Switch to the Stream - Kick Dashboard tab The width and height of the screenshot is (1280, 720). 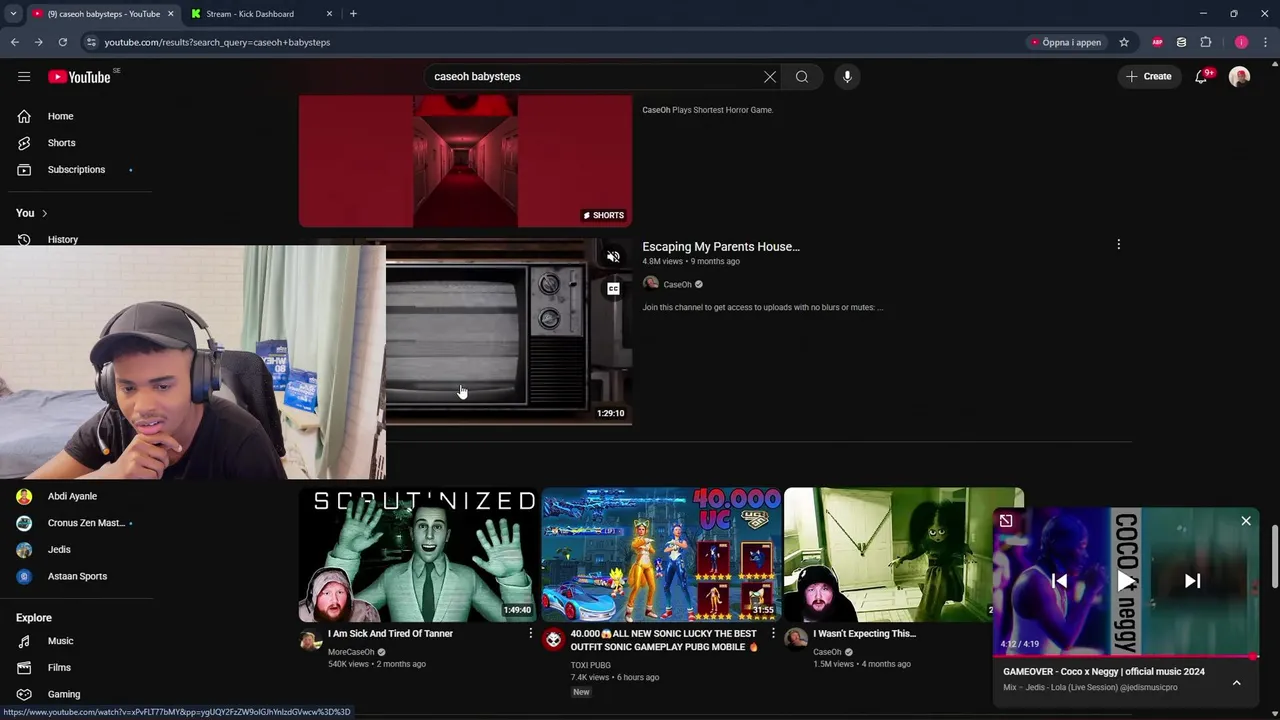pos(260,14)
